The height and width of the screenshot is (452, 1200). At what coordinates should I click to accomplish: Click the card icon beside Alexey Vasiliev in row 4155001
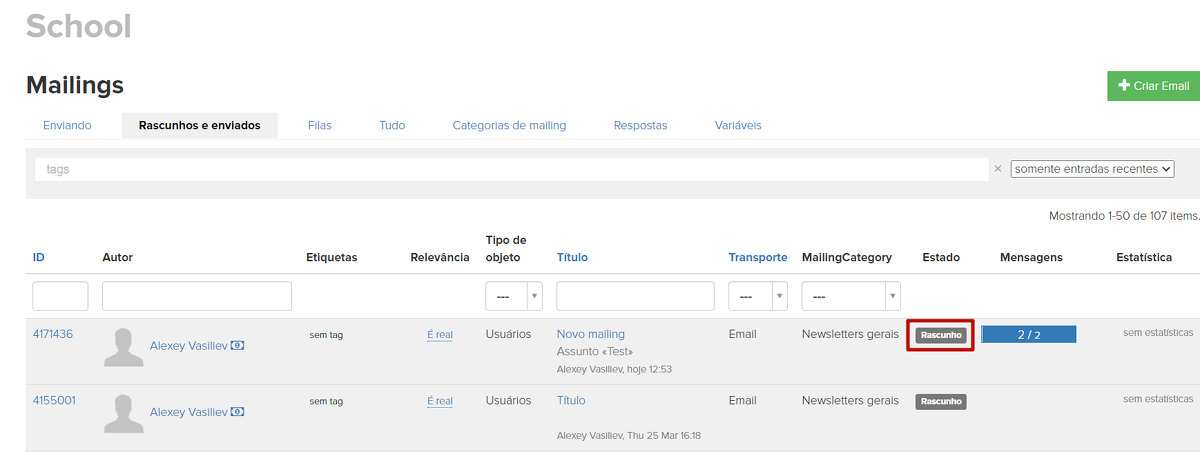tap(237, 411)
